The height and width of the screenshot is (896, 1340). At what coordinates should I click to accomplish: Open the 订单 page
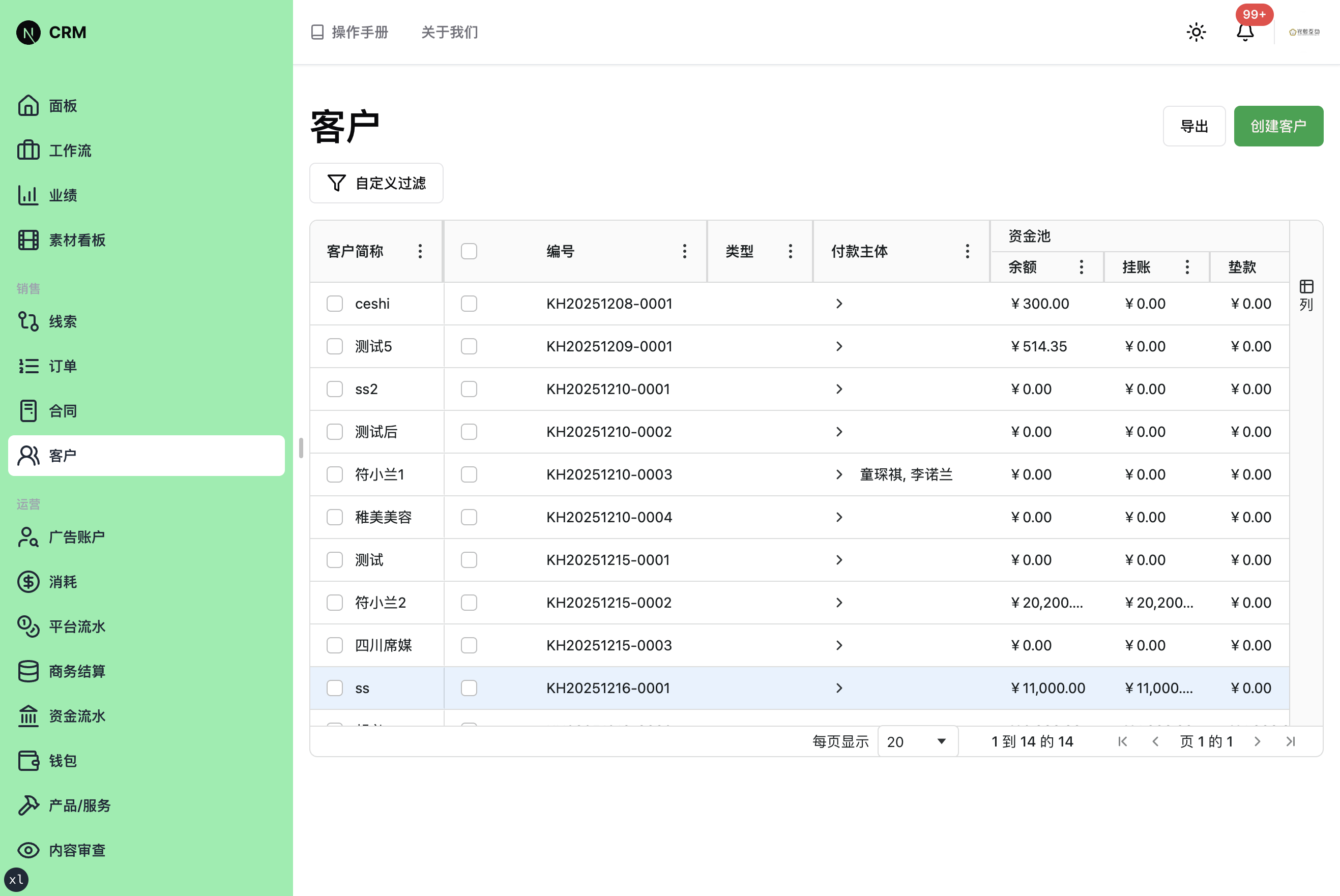(63, 366)
